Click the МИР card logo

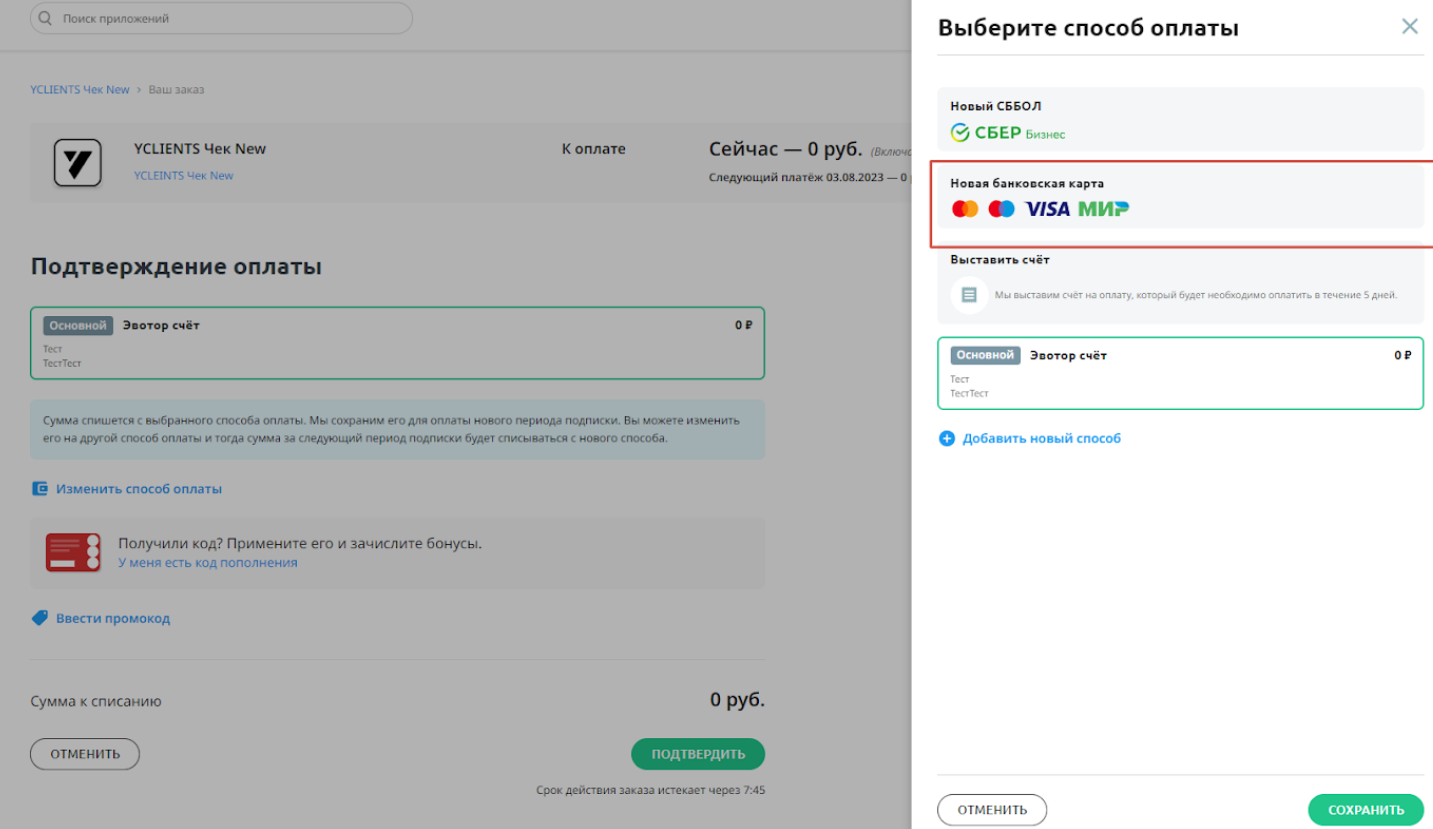point(1104,209)
